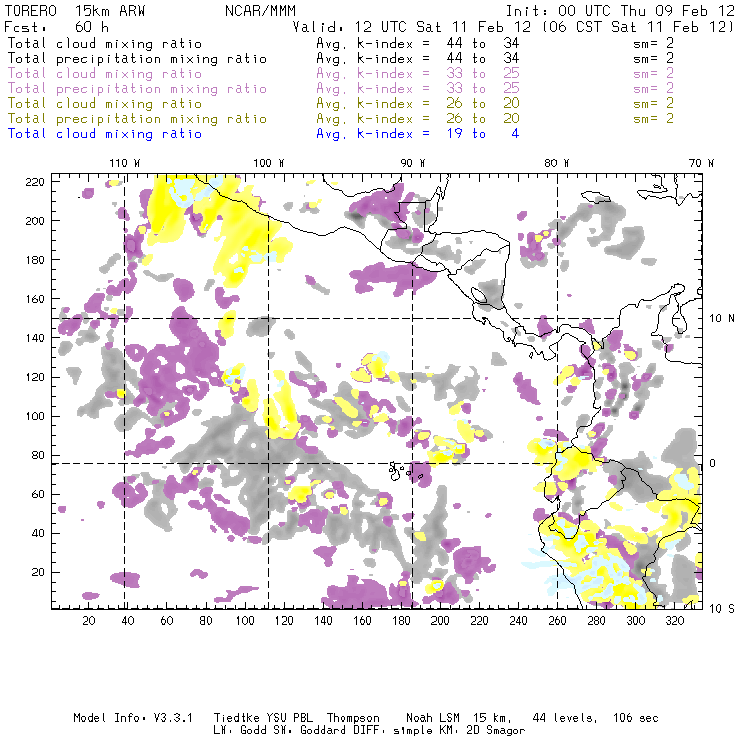The width and height of the screenshot is (740, 740).
Task: Click the '10 S' latitude label
Action: coord(722,609)
